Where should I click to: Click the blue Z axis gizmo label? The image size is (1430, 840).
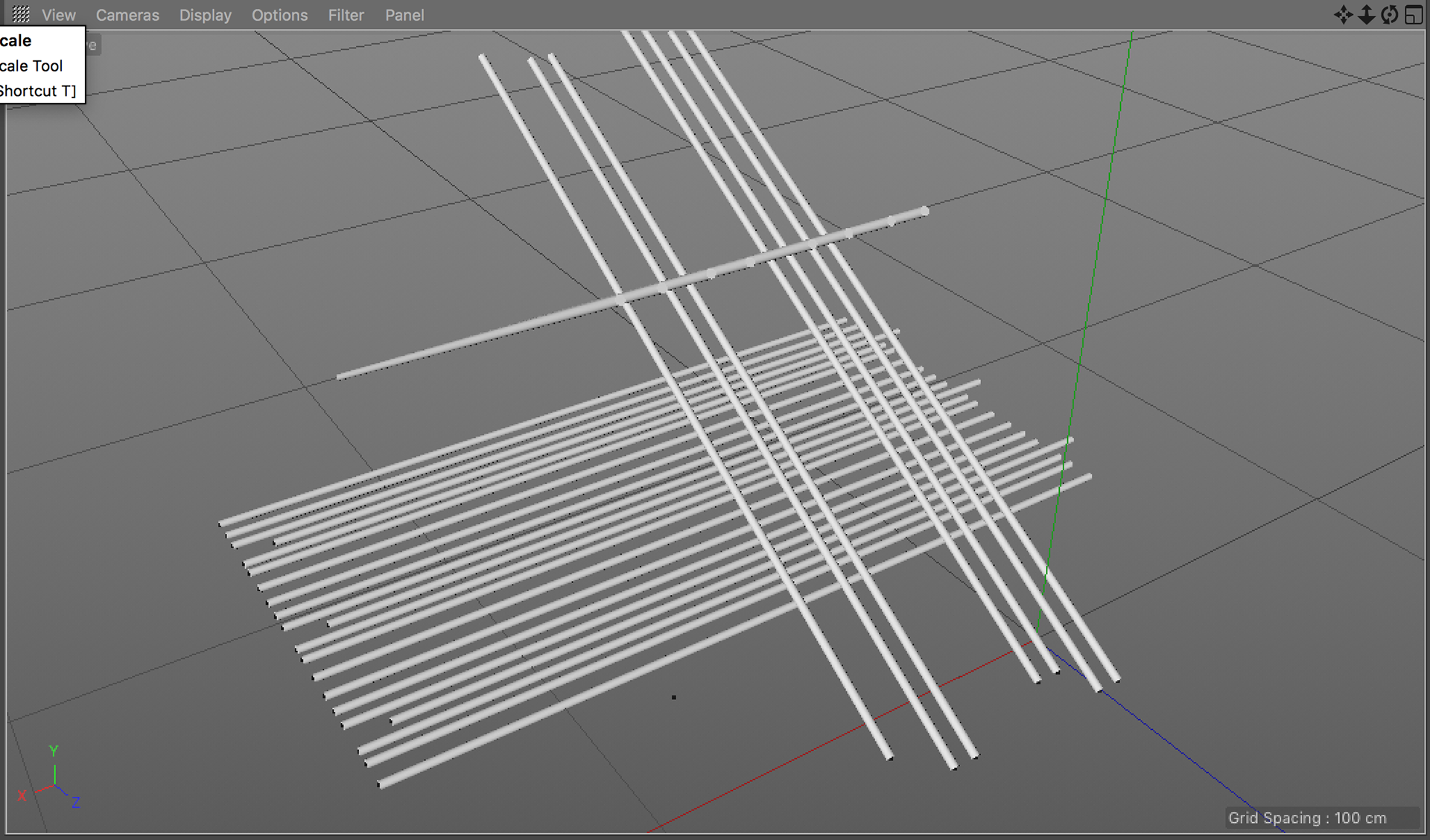pyautogui.click(x=76, y=802)
